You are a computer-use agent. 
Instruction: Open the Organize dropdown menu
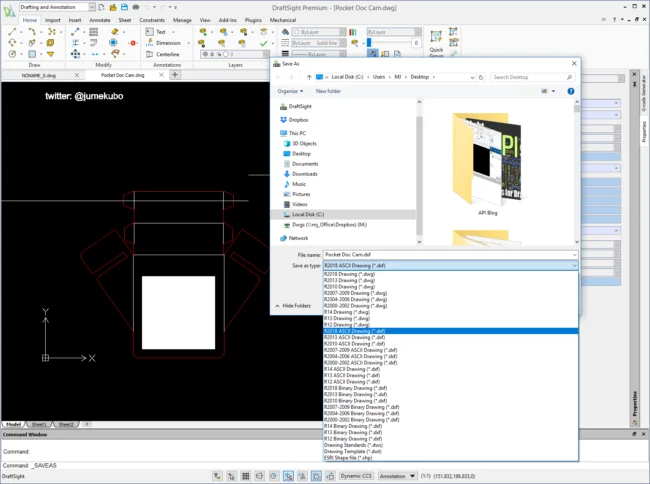(x=291, y=90)
